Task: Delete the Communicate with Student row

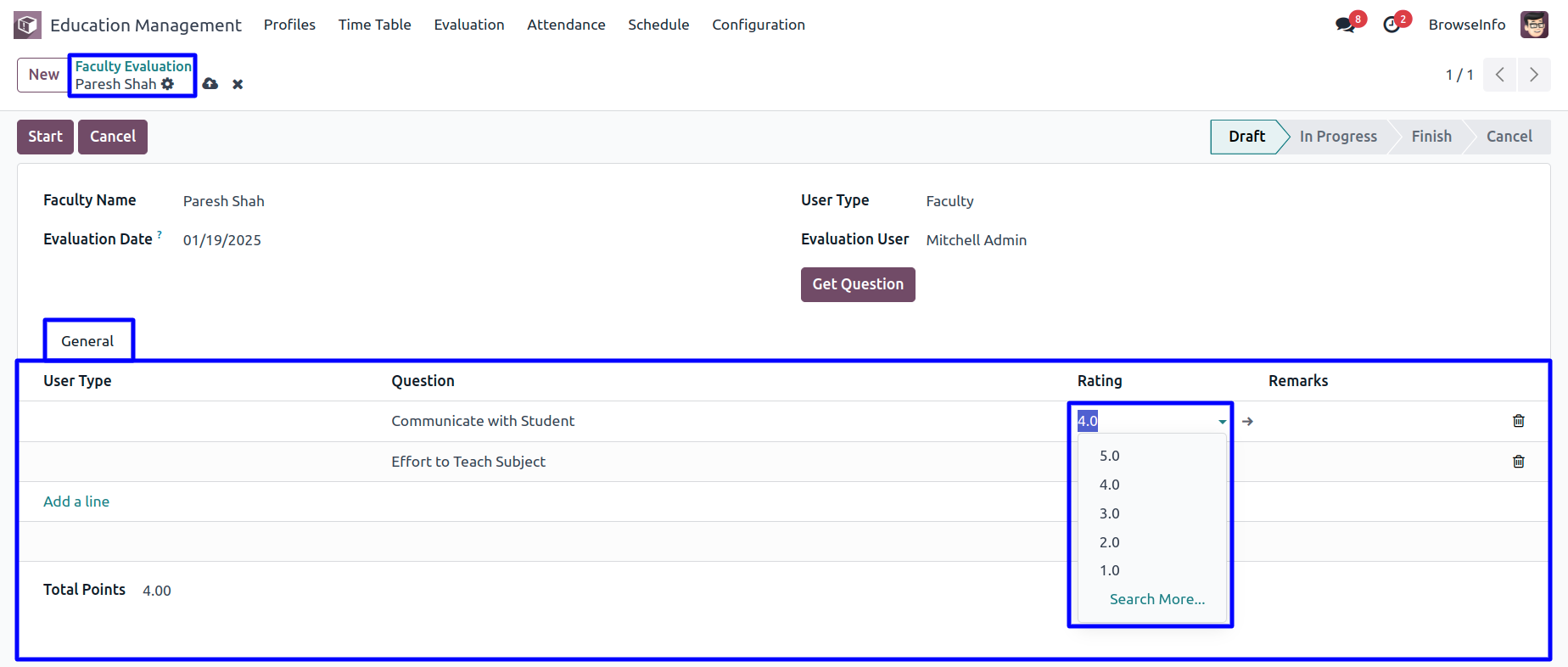Action: pyautogui.click(x=1519, y=421)
